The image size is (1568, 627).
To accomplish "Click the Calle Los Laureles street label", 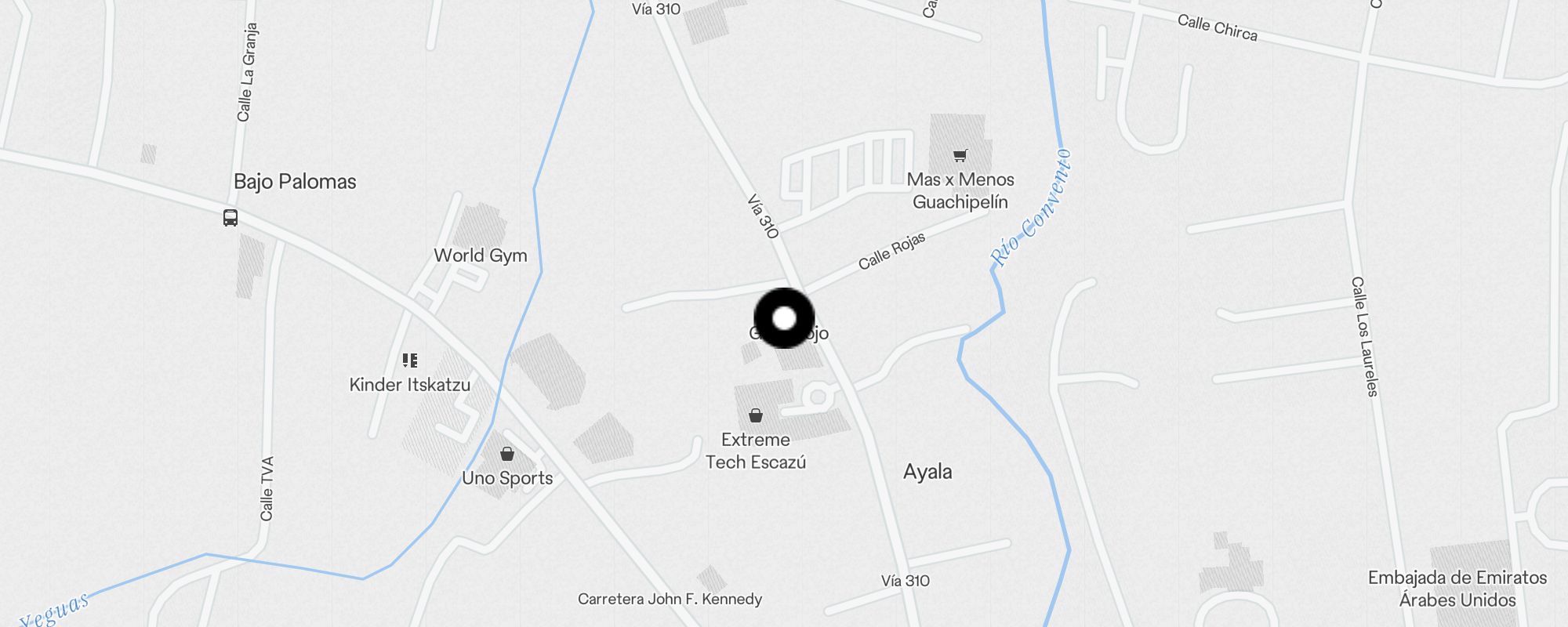I will click(1364, 336).
